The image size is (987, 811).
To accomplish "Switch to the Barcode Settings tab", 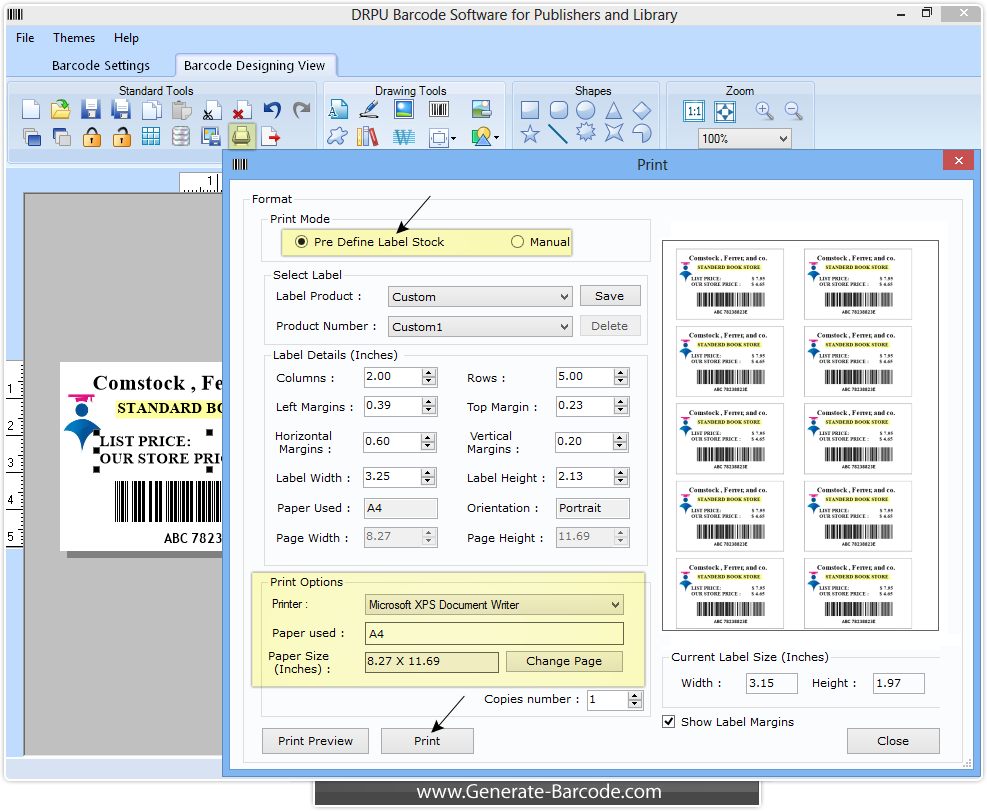I will coord(101,64).
